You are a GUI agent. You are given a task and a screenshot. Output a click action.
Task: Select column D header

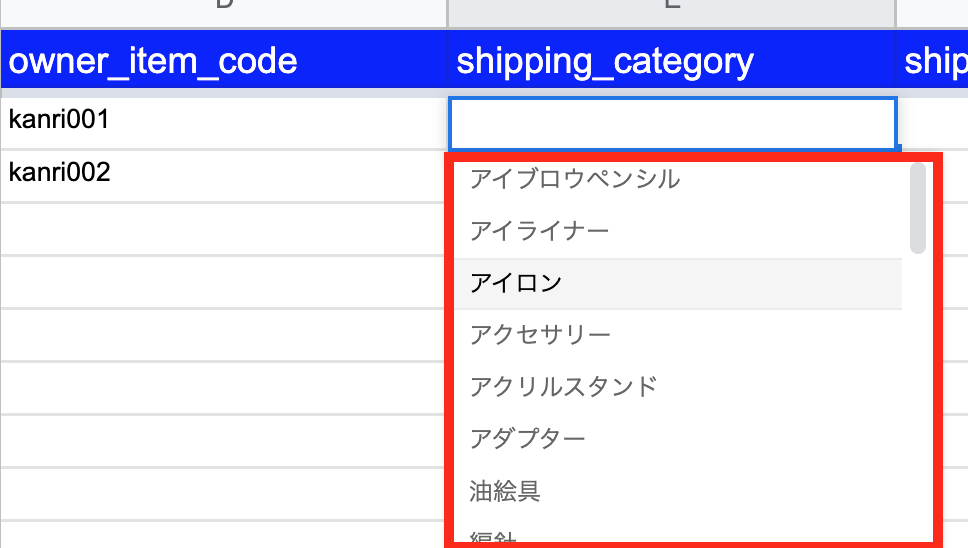pyautogui.click(x=223, y=10)
